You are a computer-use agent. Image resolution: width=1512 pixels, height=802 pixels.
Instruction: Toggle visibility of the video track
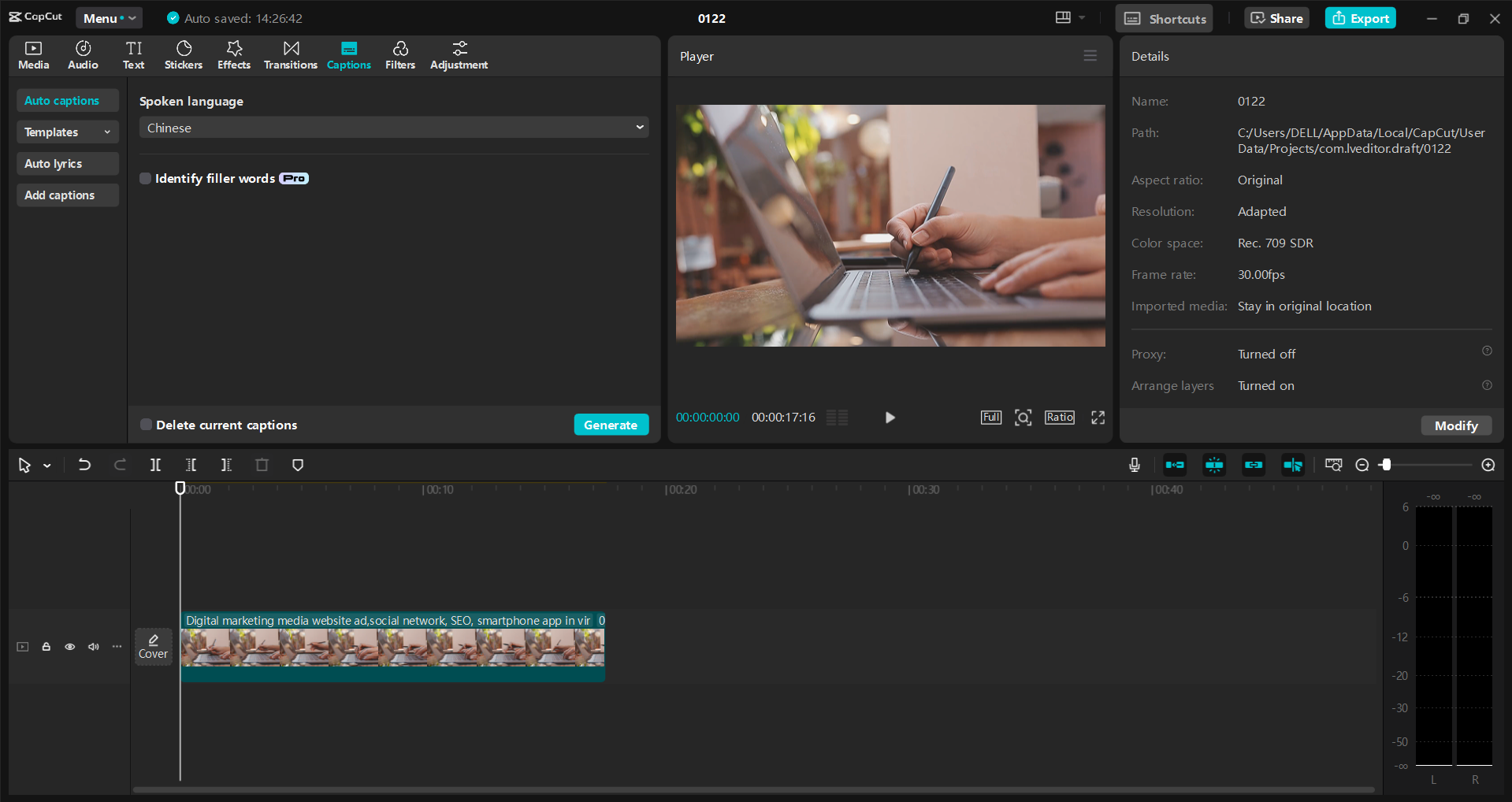(69, 646)
